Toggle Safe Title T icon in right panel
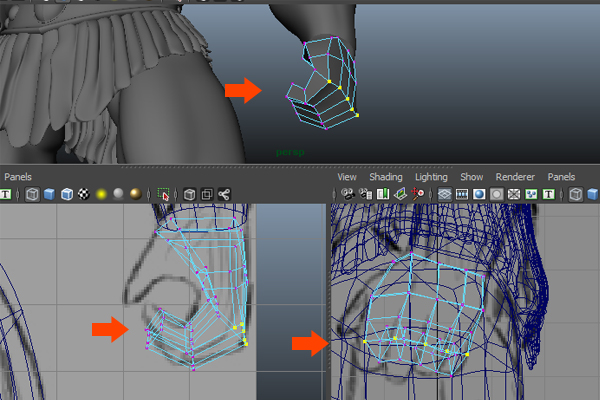The height and width of the screenshot is (400, 600). click(x=549, y=194)
